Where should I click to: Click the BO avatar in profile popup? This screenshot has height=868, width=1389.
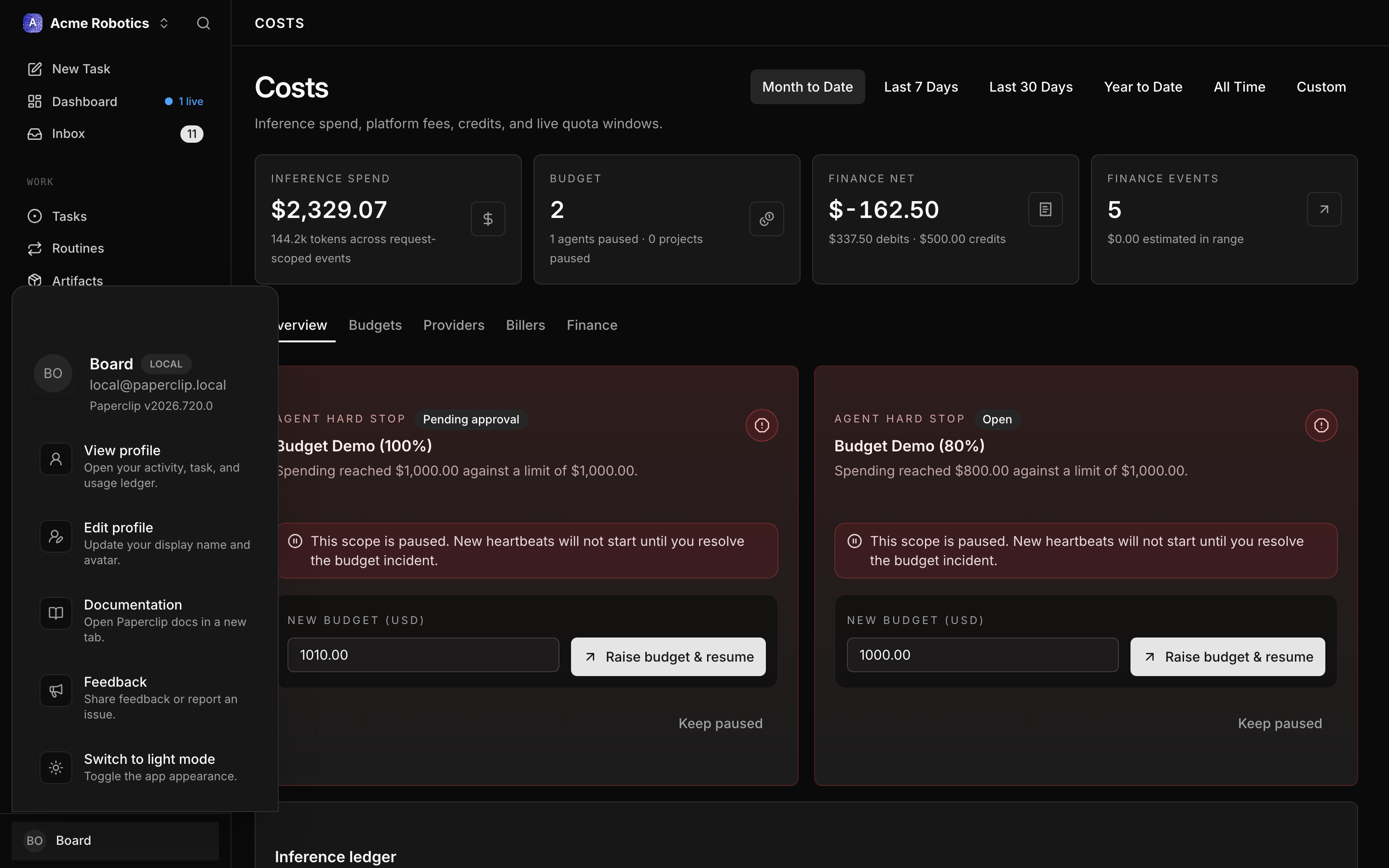(53, 373)
